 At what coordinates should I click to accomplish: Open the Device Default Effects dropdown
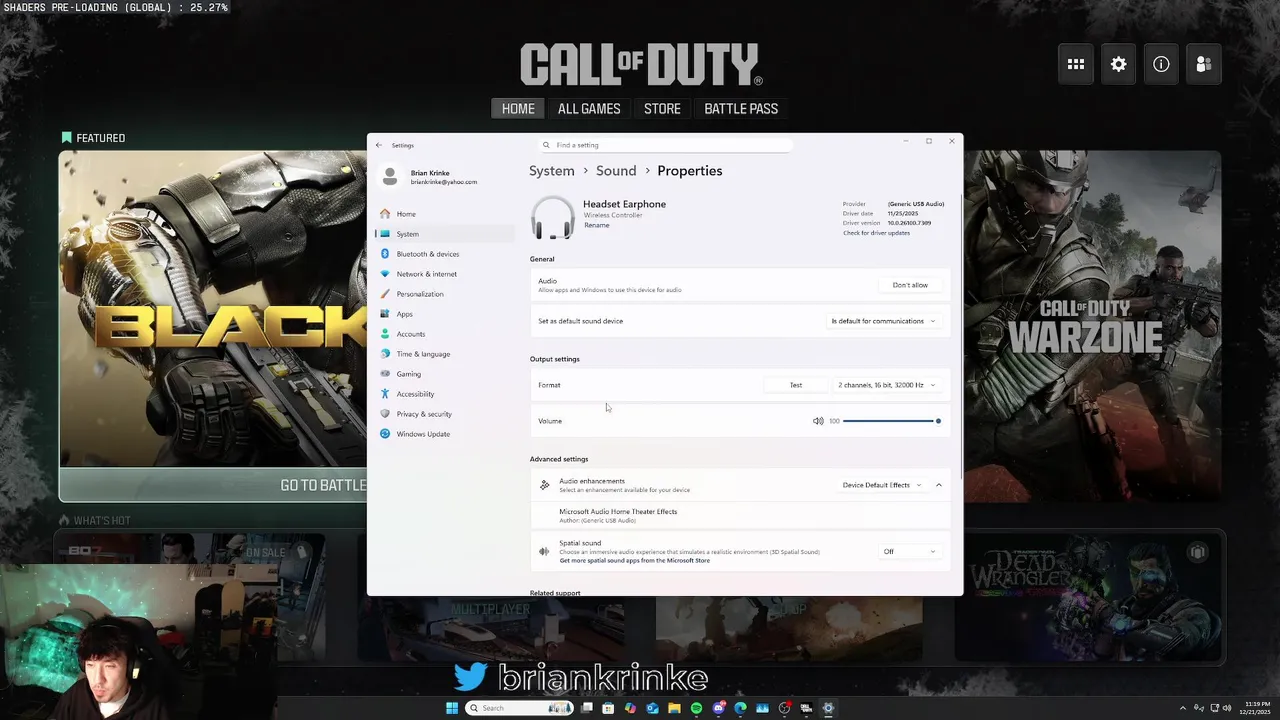[x=882, y=485]
